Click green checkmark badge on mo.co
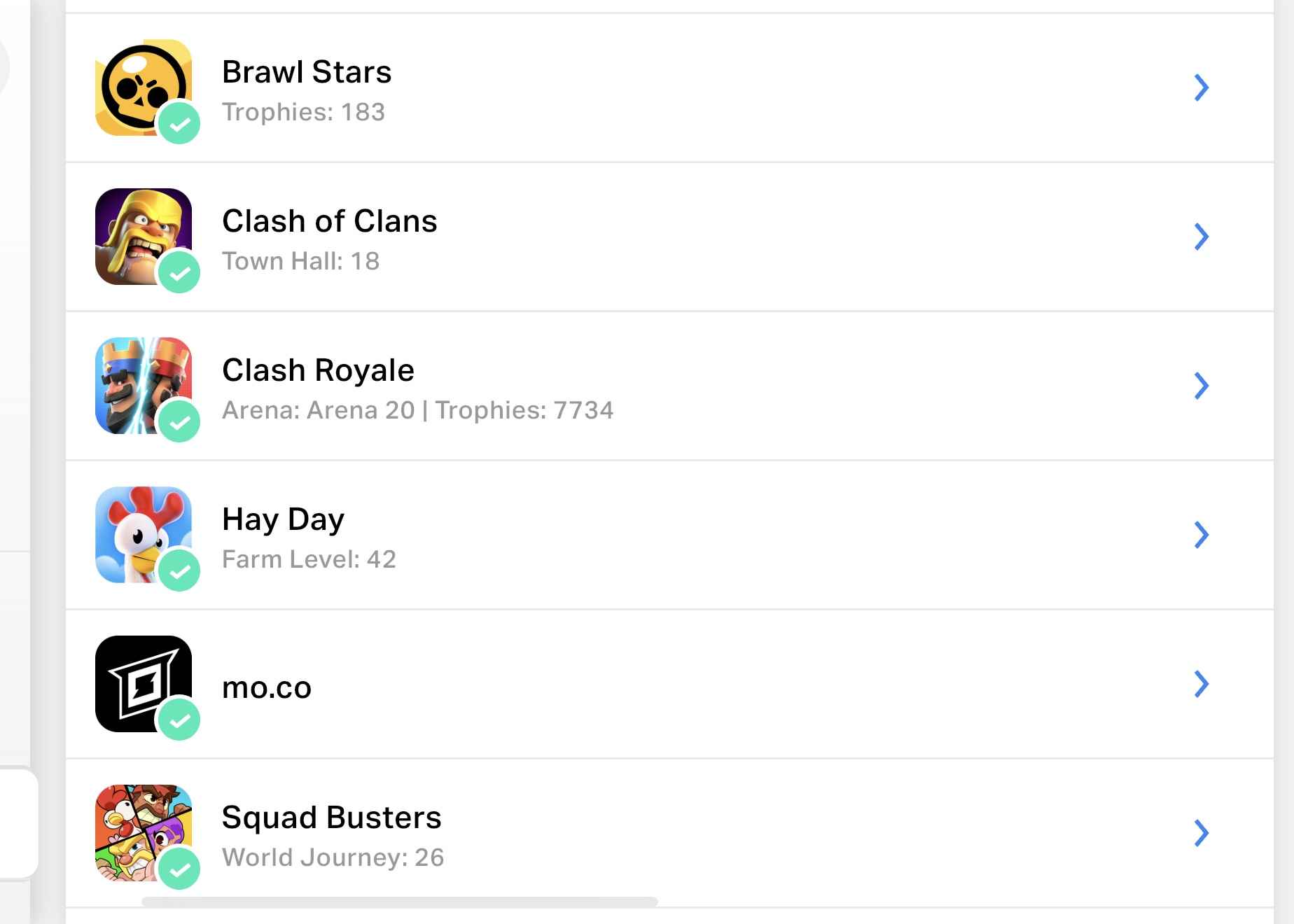This screenshot has height=924, width=1294. 179,720
